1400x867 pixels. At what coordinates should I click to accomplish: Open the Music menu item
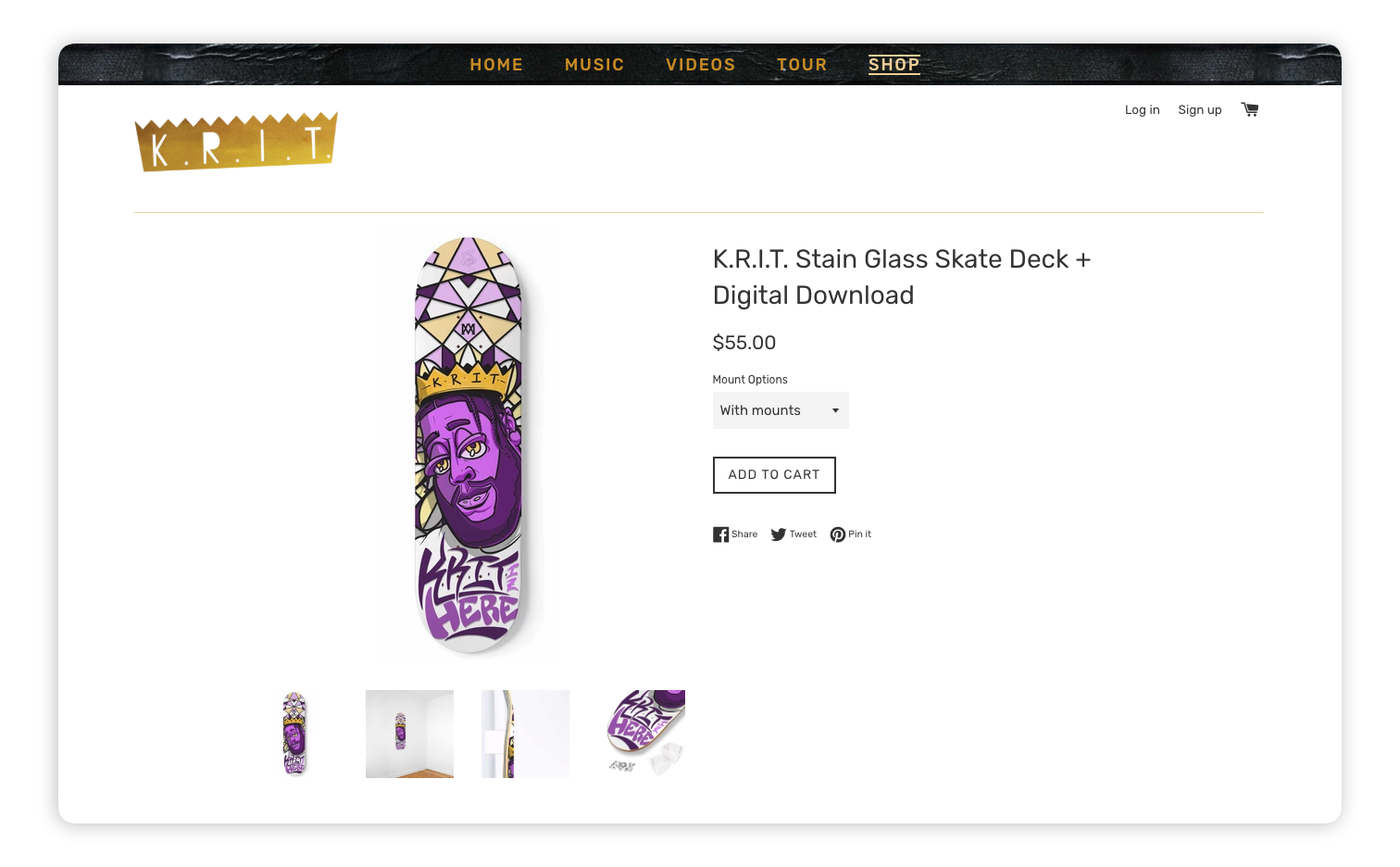pos(594,65)
